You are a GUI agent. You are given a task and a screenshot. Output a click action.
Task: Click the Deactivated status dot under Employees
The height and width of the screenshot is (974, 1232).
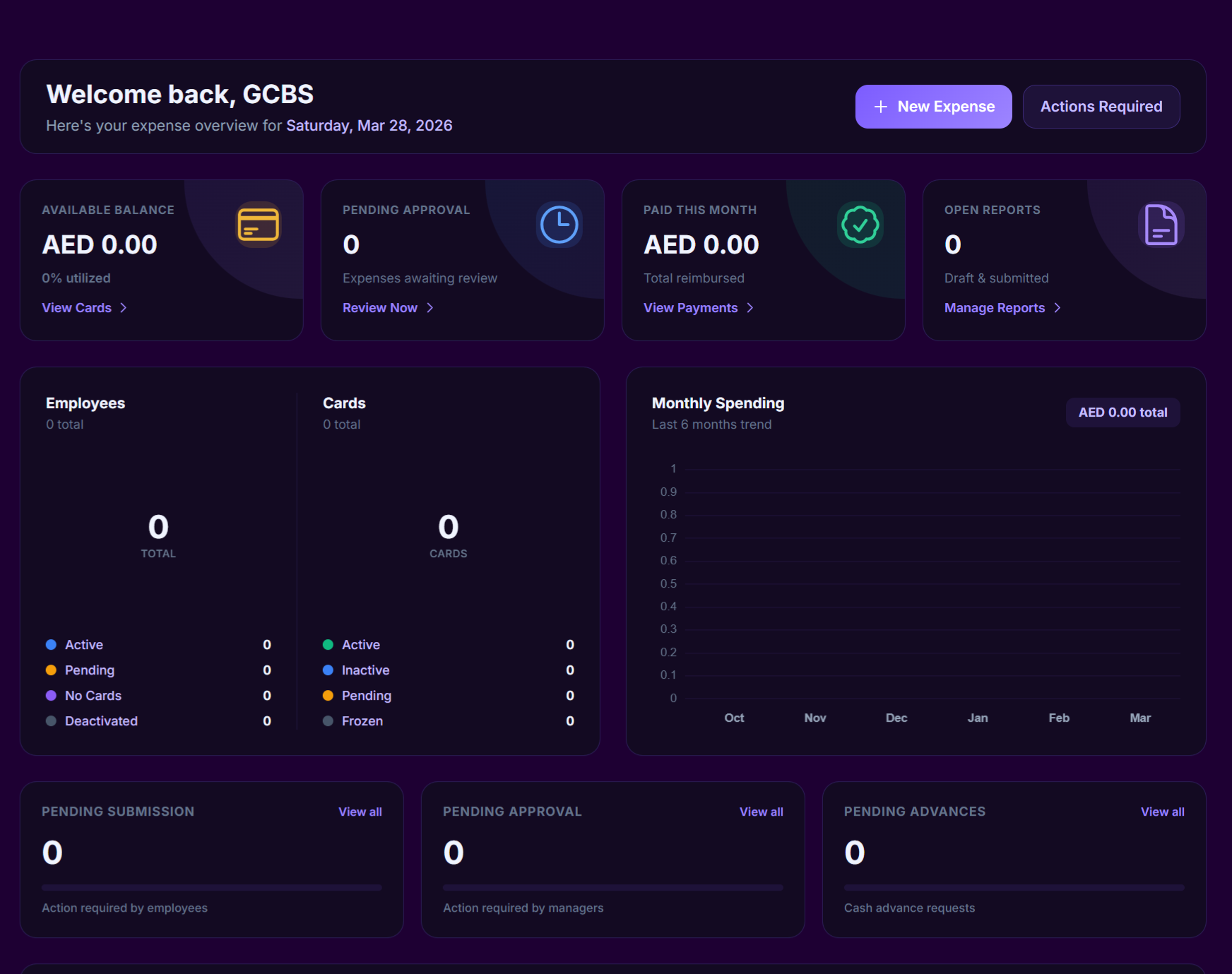click(50, 720)
